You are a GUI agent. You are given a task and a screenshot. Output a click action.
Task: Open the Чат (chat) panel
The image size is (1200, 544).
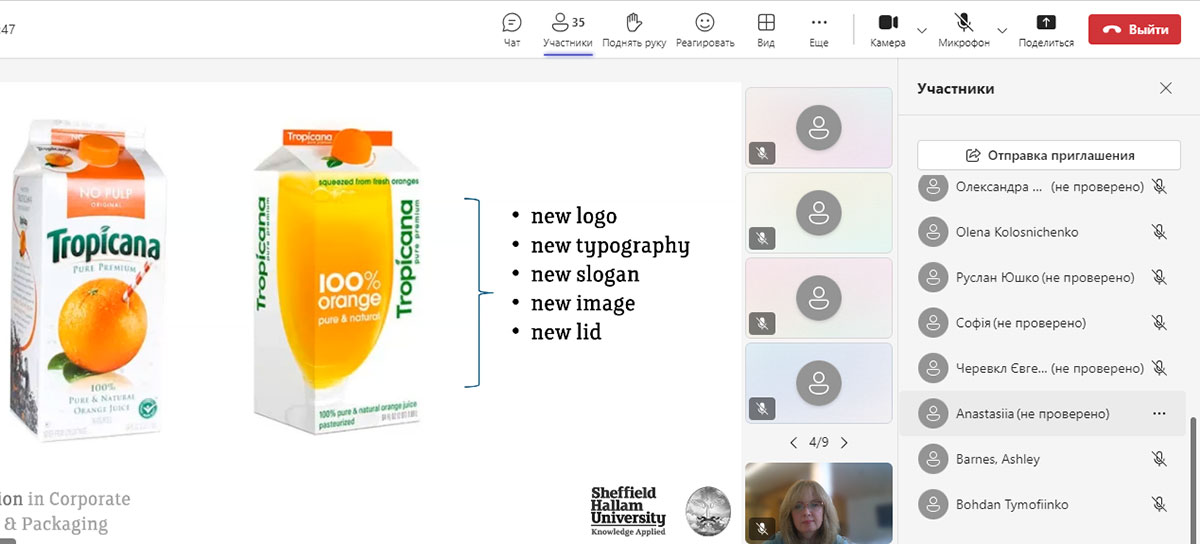[x=512, y=30]
